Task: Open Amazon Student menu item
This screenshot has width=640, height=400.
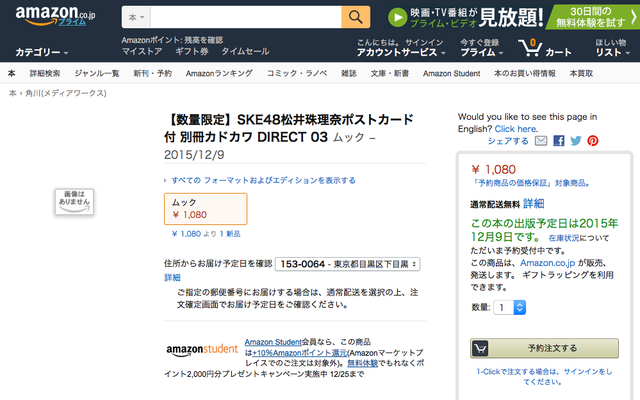Action: point(451,73)
